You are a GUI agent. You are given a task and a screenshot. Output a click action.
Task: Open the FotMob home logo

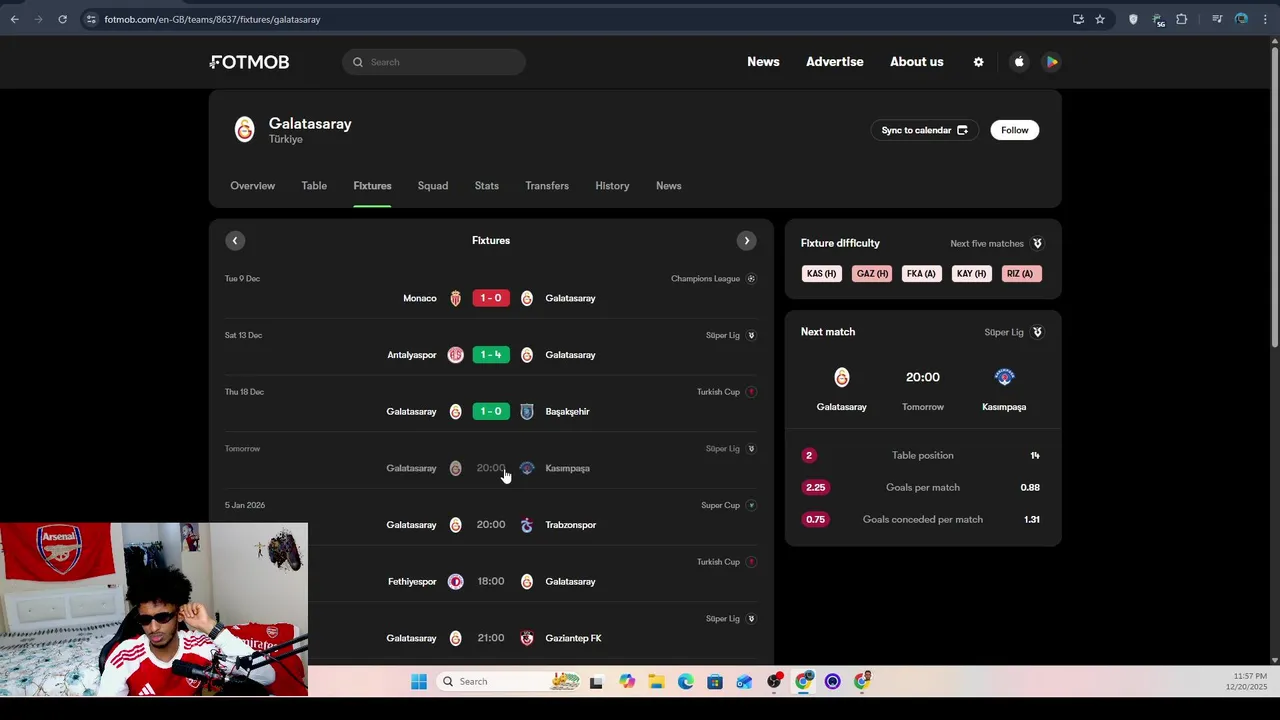point(249,62)
